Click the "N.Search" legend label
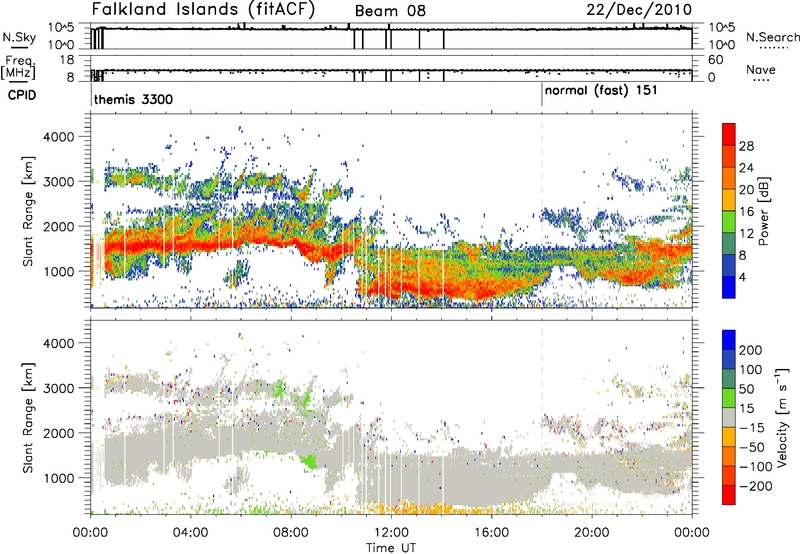 pos(772,37)
